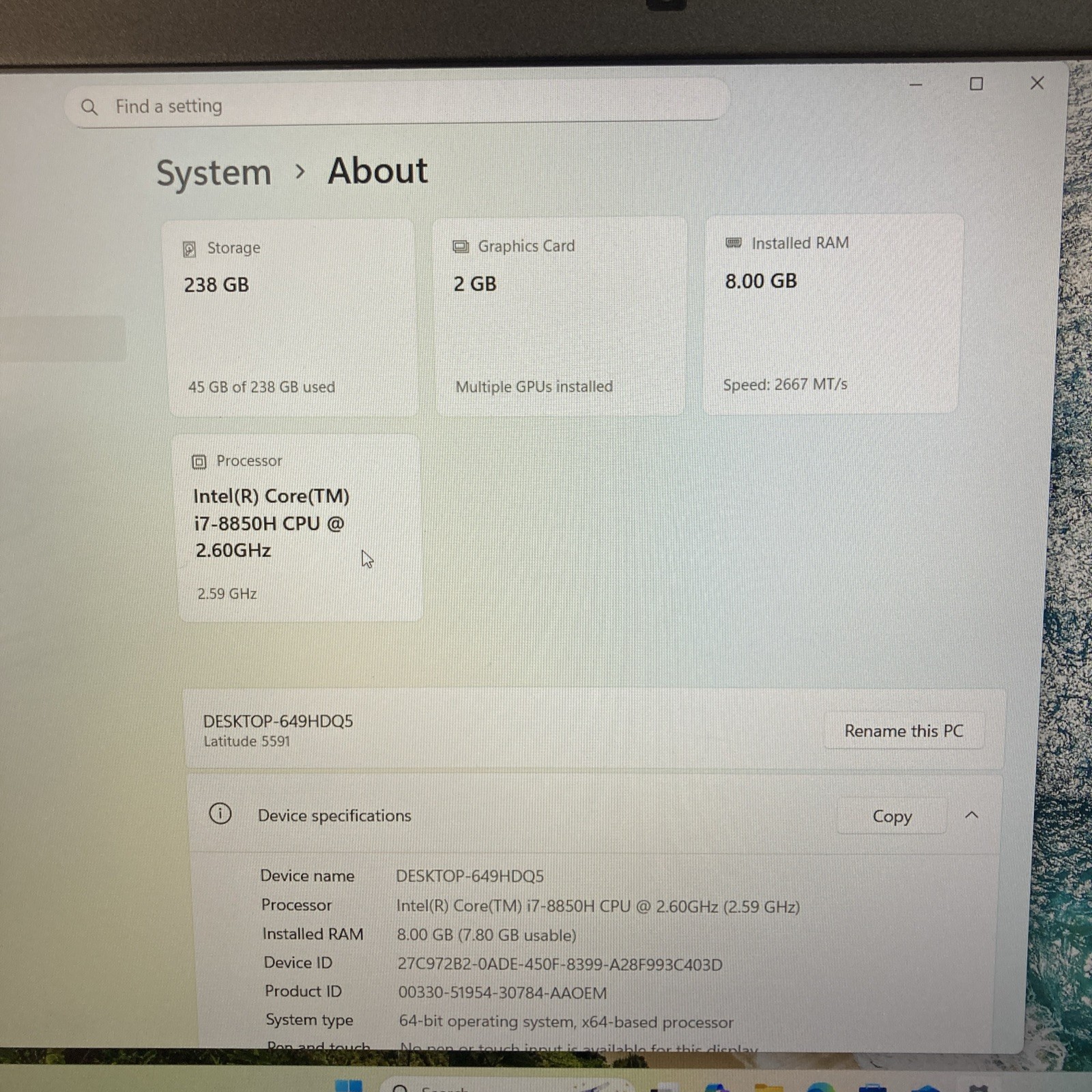The height and width of the screenshot is (1092, 1092).
Task: Select the DESKTOP-649HDQ5 value in Device name row
Action: tap(470, 876)
